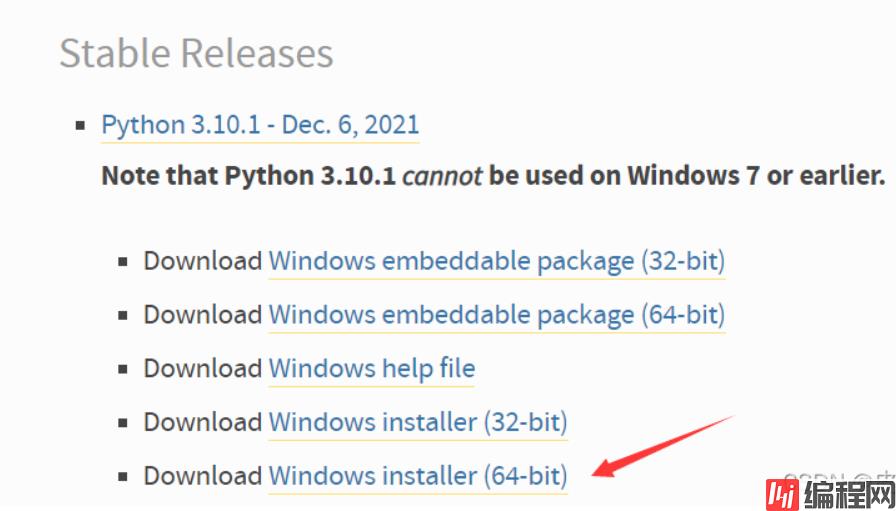Viewport: 896px width, 511px height.
Task: Click the Stable Releases heading
Action: (x=196, y=53)
